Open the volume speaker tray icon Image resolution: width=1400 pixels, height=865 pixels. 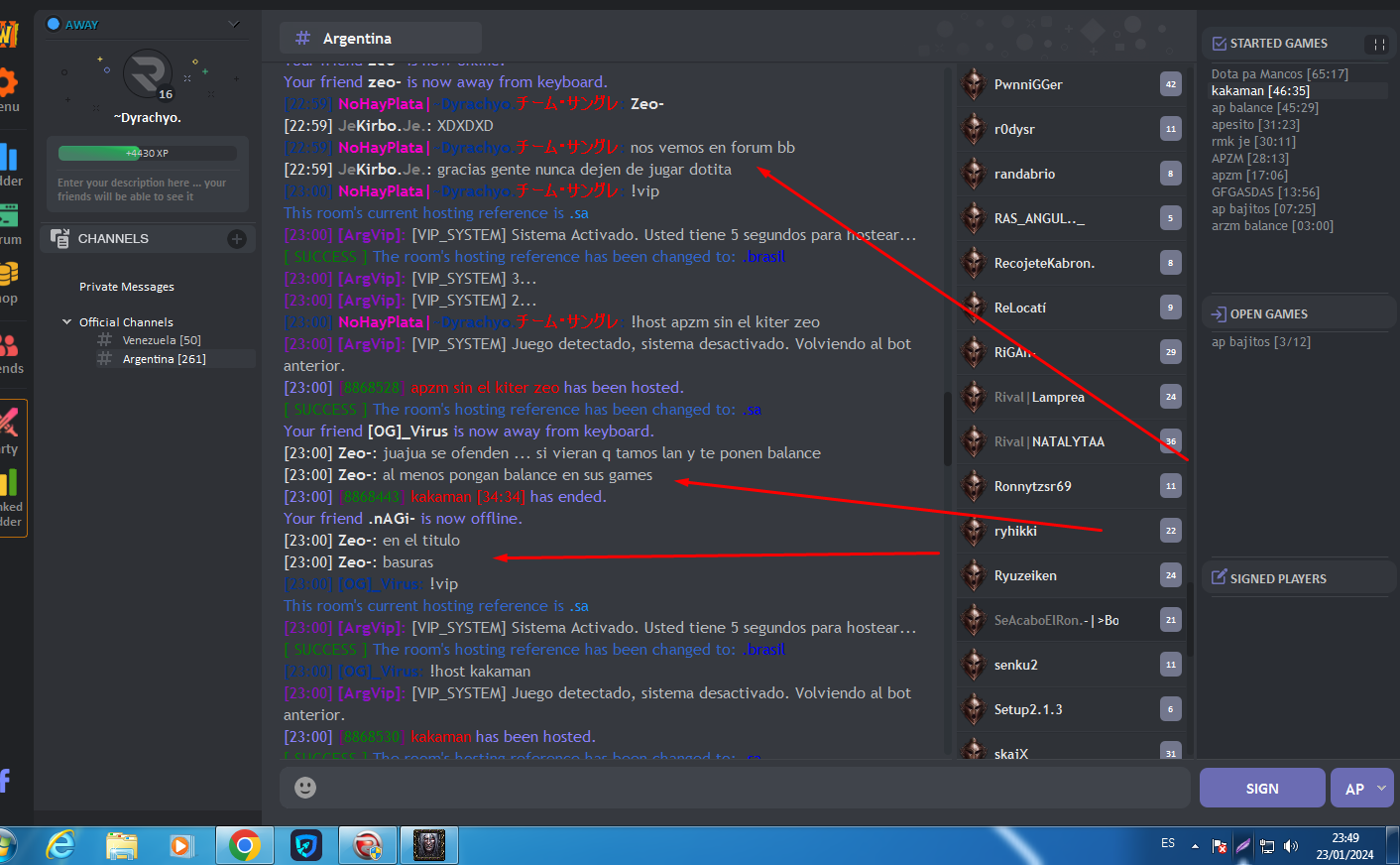(1291, 846)
